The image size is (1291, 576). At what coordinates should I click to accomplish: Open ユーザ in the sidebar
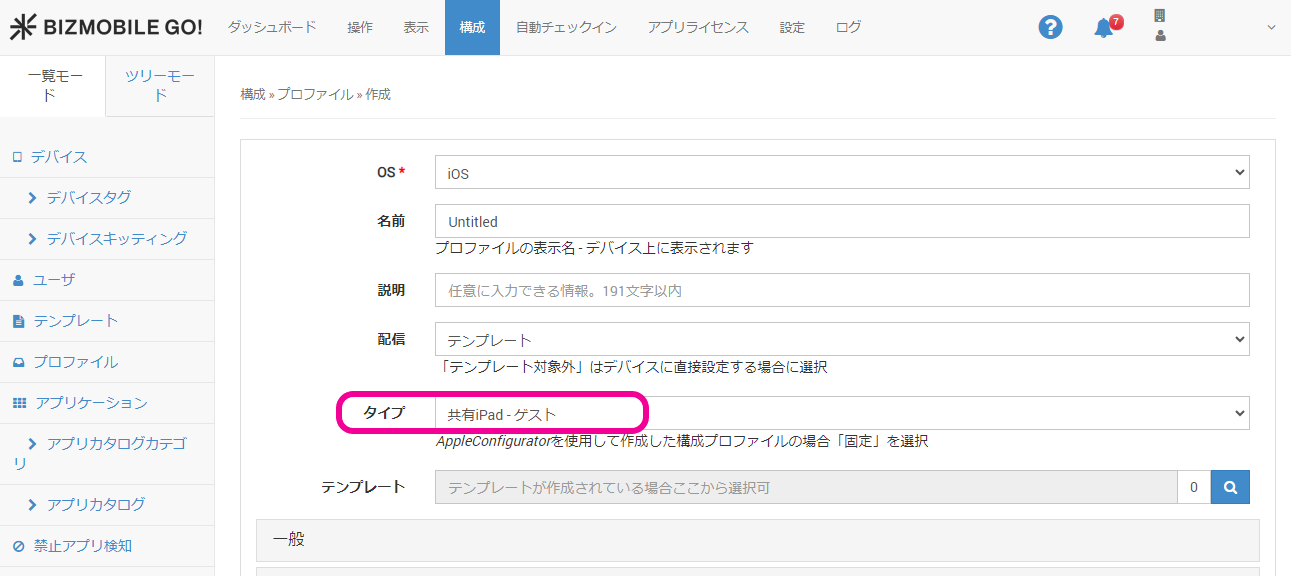point(54,280)
